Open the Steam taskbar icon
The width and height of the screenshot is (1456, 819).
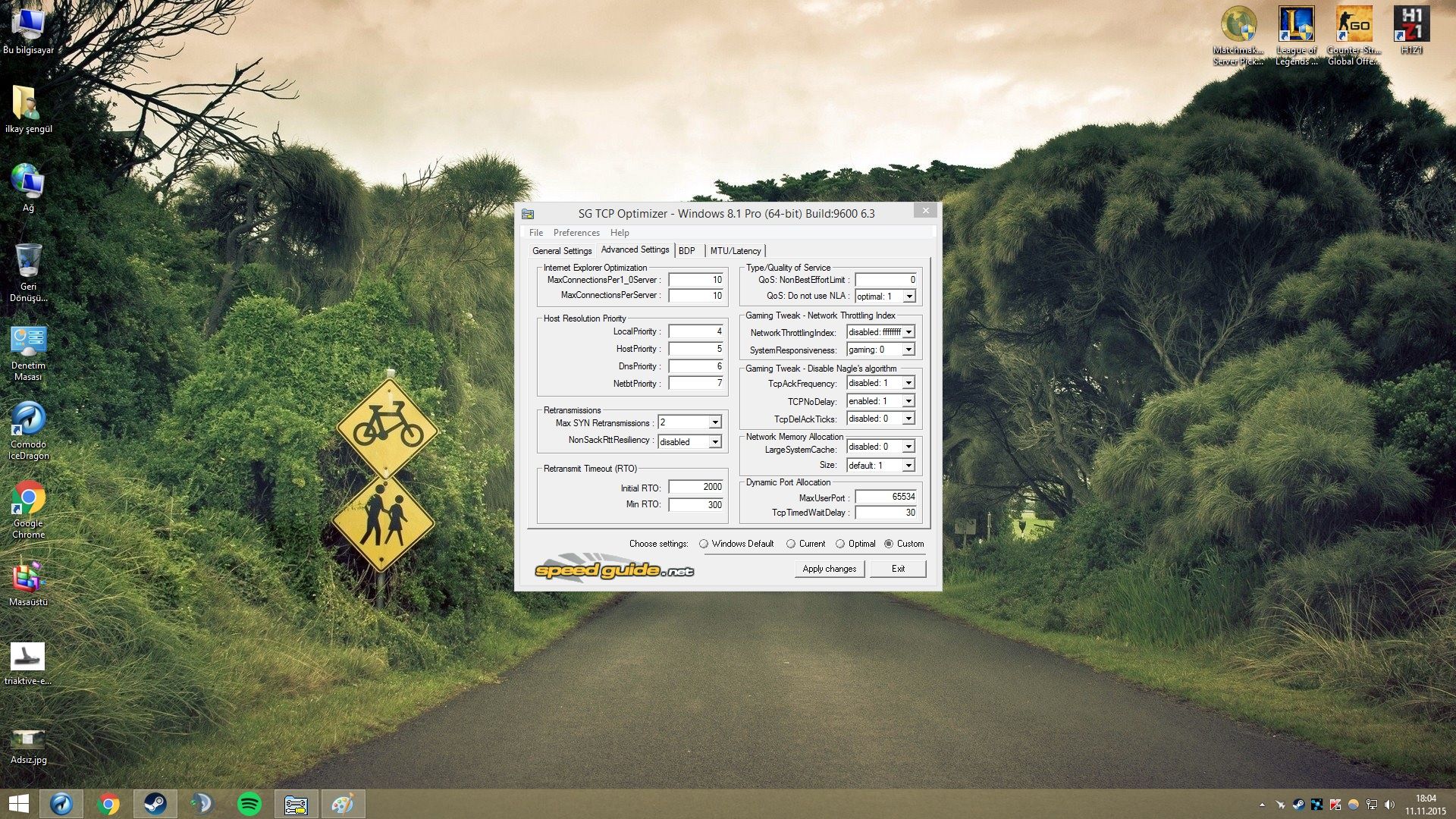coord(155,804)
